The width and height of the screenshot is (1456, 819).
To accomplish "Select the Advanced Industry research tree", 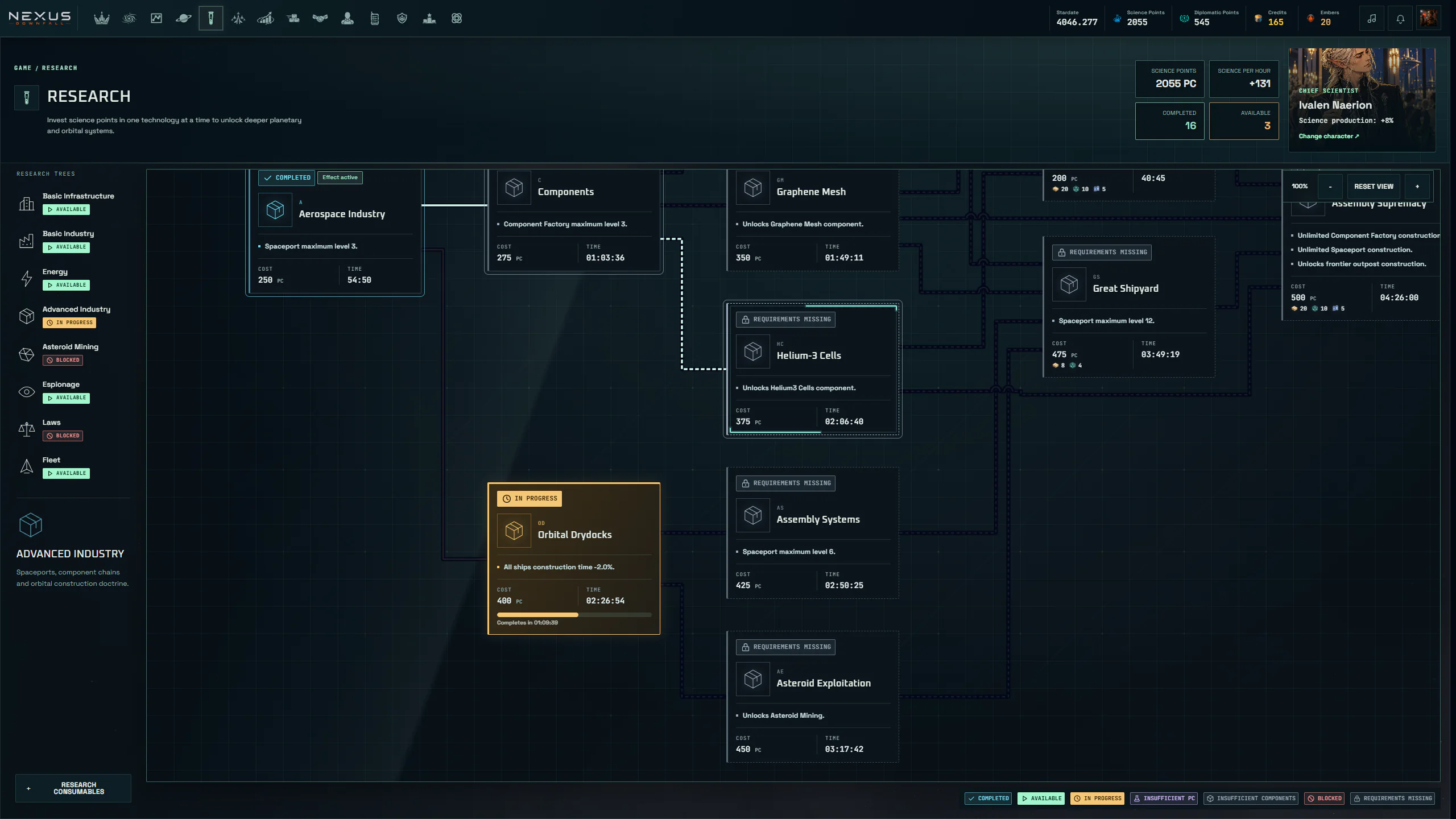I will [x=73, y=316].
